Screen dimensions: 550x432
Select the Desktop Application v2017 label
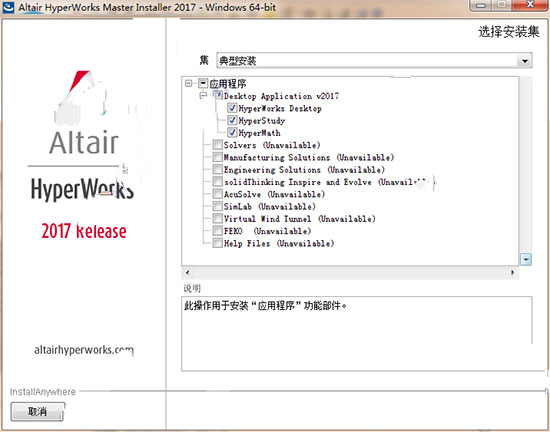(x=281, y=96)
